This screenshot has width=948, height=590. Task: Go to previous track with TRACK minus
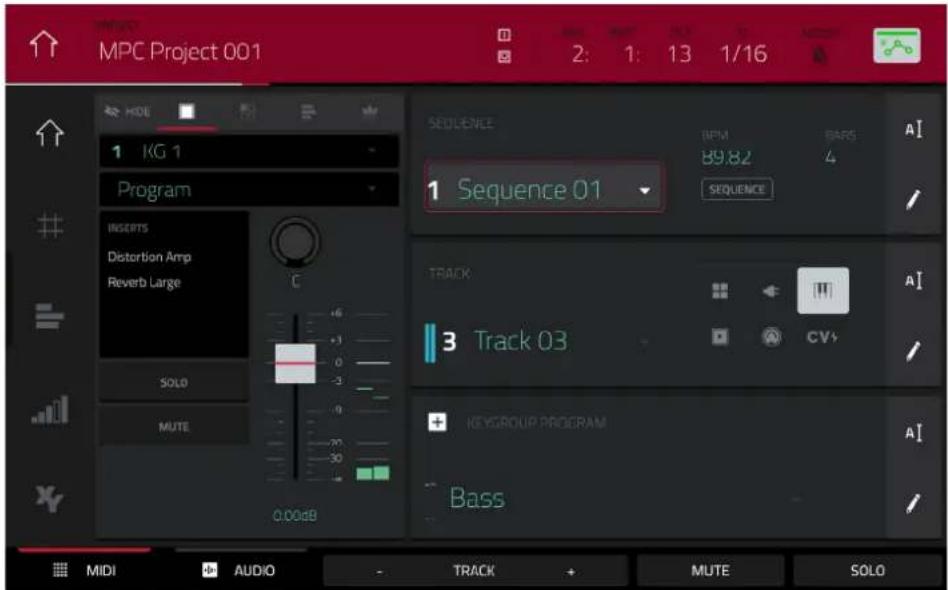point(378,571)
